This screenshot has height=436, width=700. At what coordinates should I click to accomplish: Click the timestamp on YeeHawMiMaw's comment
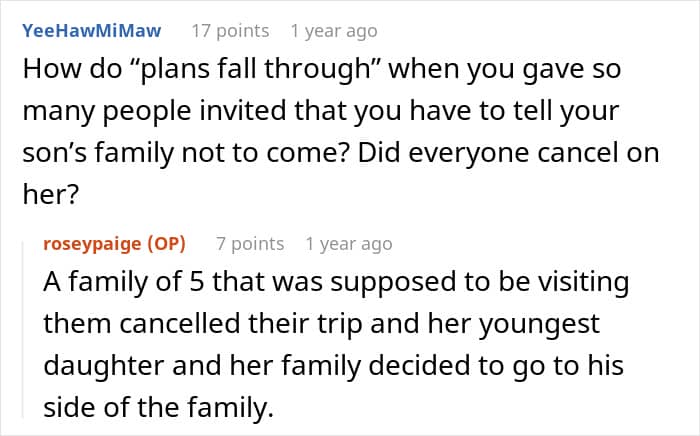(x=335, y=31)
